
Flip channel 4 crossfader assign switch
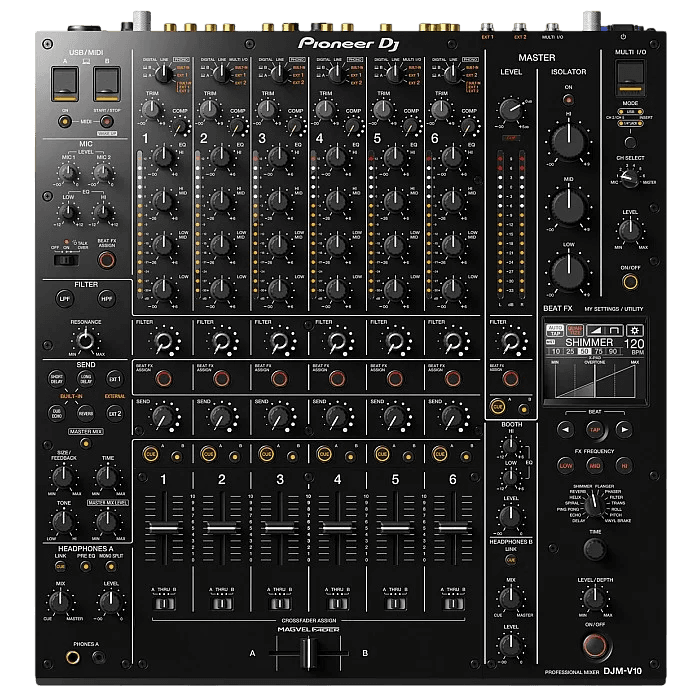[x=338, y=604]
